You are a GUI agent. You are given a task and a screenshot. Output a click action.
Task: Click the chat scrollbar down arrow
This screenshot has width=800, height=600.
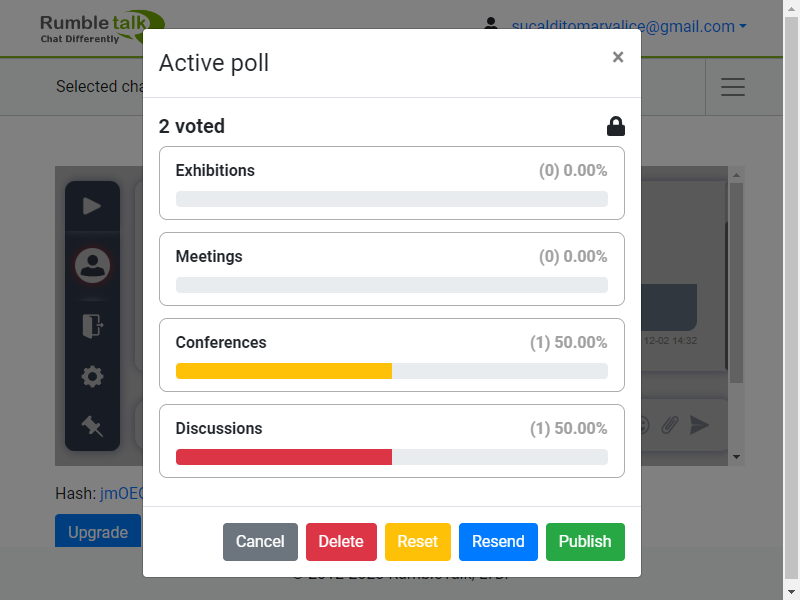[737, 457]
